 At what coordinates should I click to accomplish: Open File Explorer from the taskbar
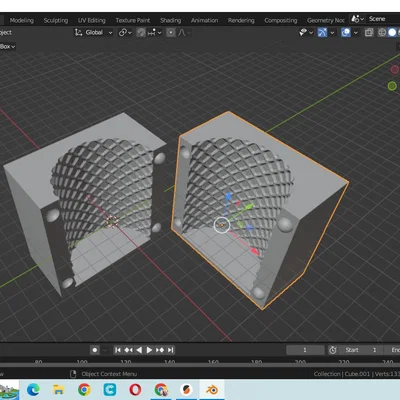pyautogui.click(x=59, y=389)
